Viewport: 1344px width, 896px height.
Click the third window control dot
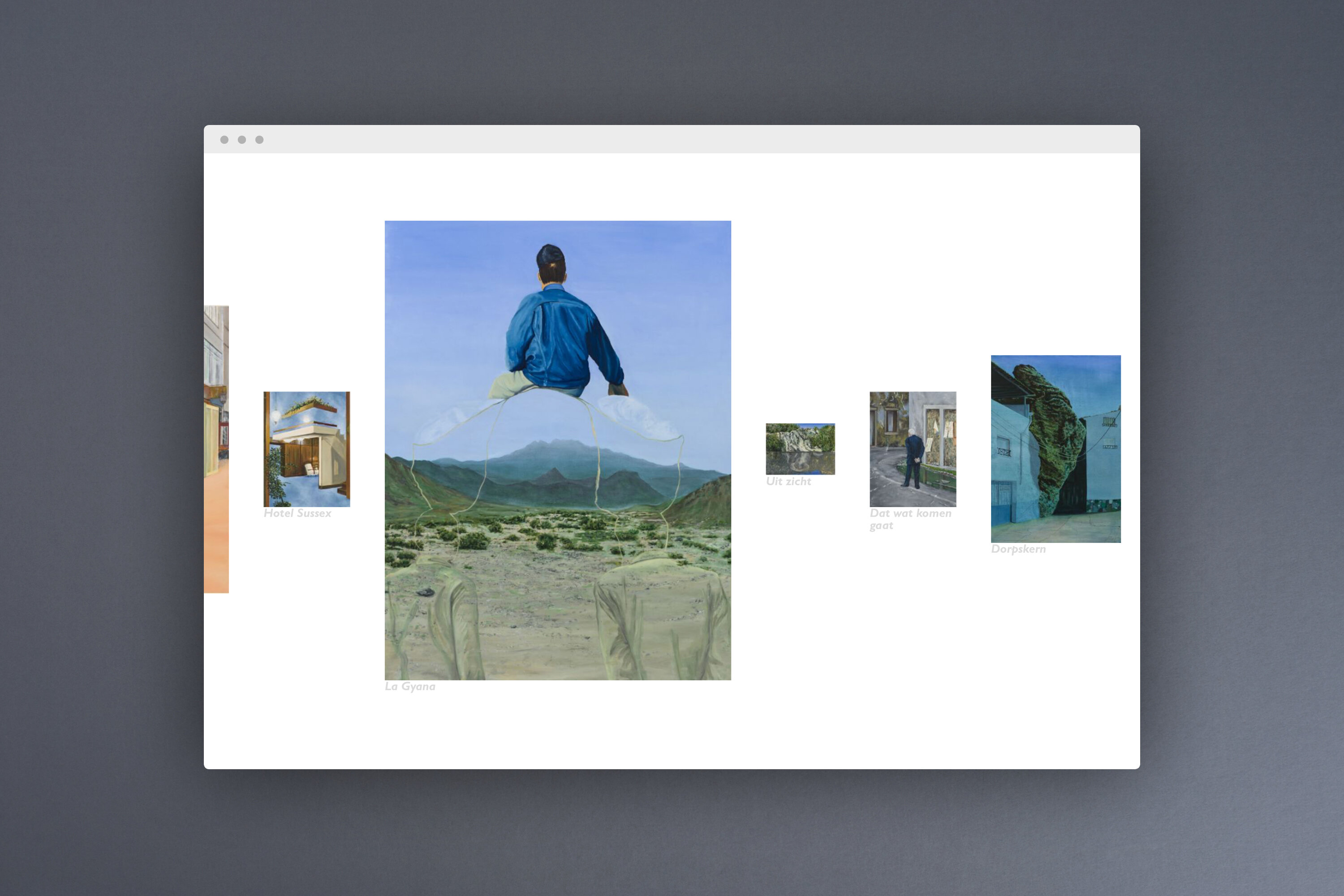pos(259,139)
